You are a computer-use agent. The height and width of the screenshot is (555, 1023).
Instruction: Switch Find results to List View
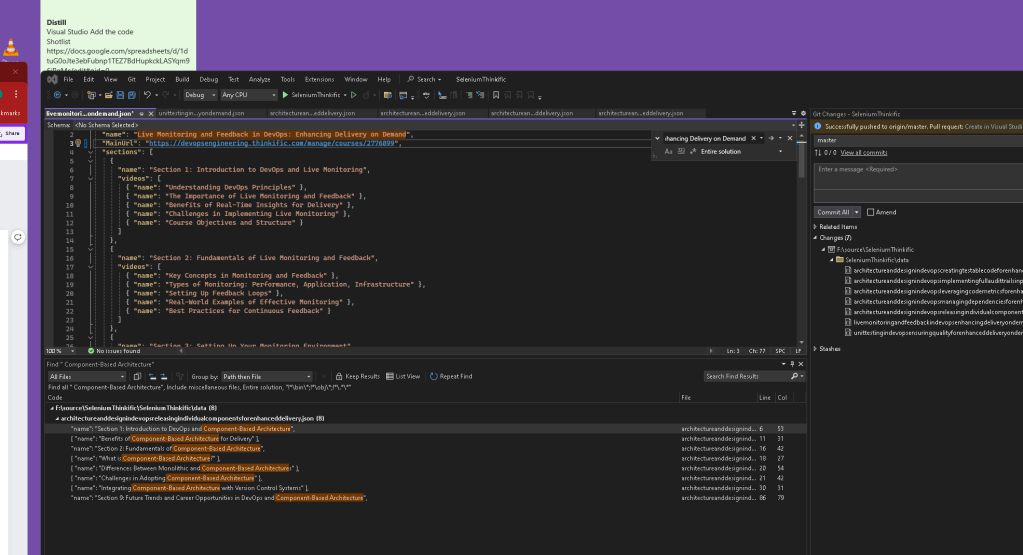coord(403,376)
